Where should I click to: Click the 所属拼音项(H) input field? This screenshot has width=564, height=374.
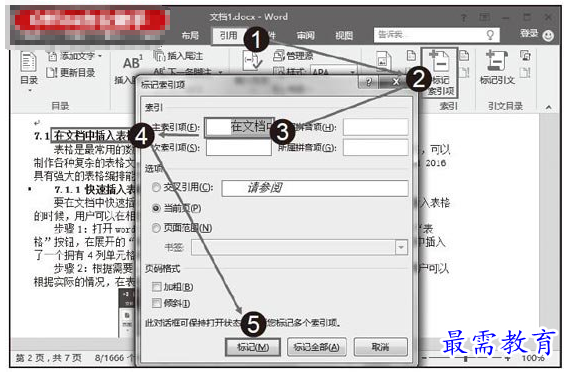(376, 127)
